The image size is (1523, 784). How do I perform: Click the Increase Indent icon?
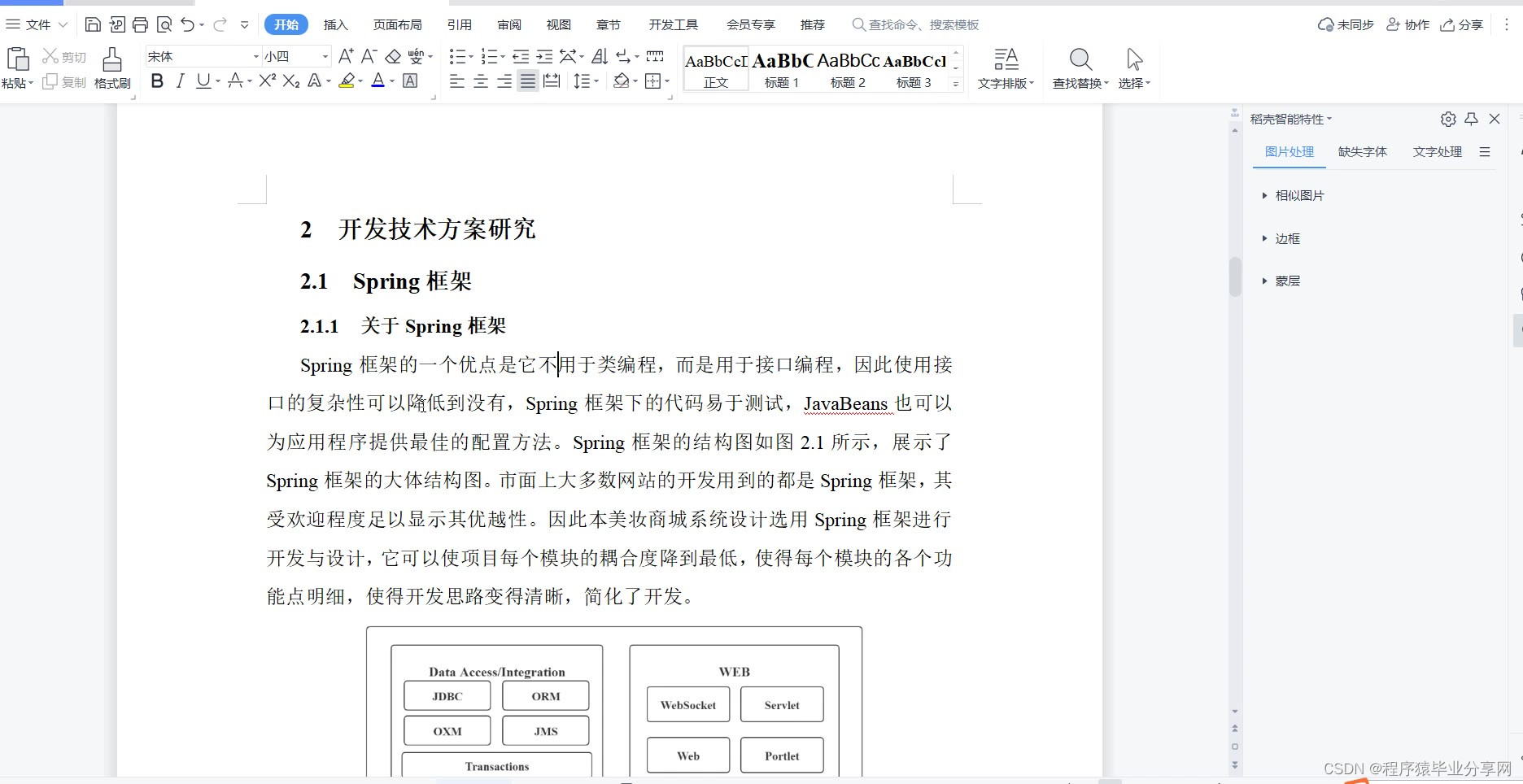(544, 56)
